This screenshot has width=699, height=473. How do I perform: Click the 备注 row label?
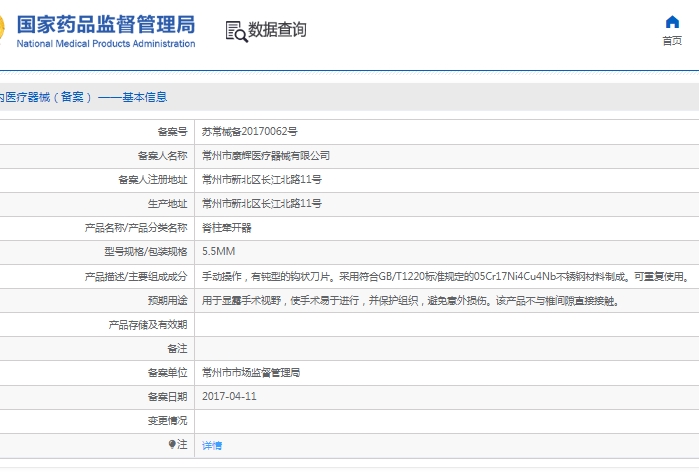(x=177, y=349)
